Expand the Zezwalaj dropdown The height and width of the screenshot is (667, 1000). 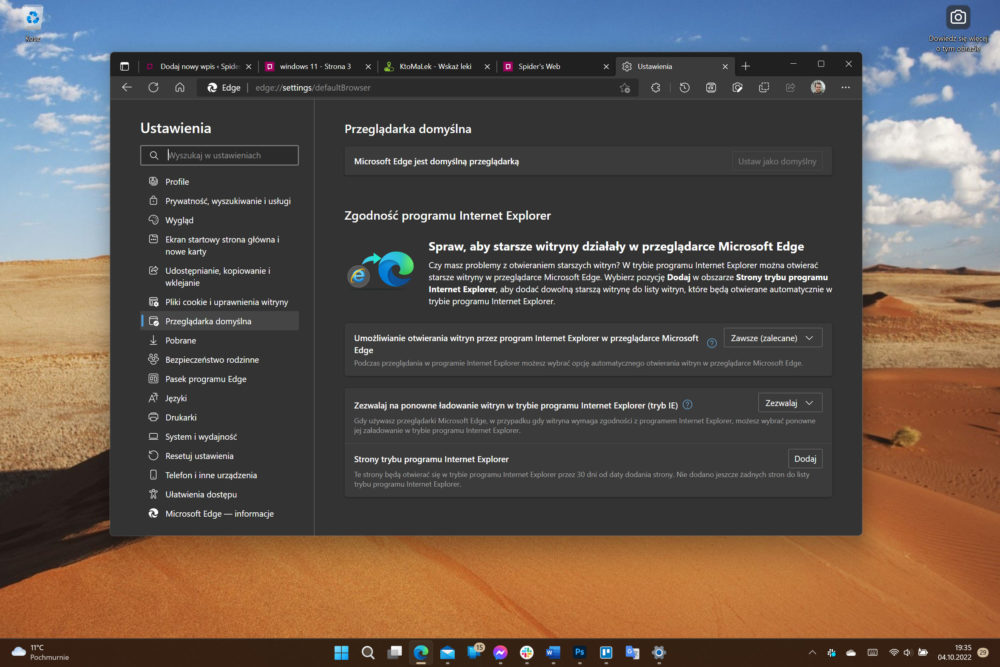[x=790, y=403]
